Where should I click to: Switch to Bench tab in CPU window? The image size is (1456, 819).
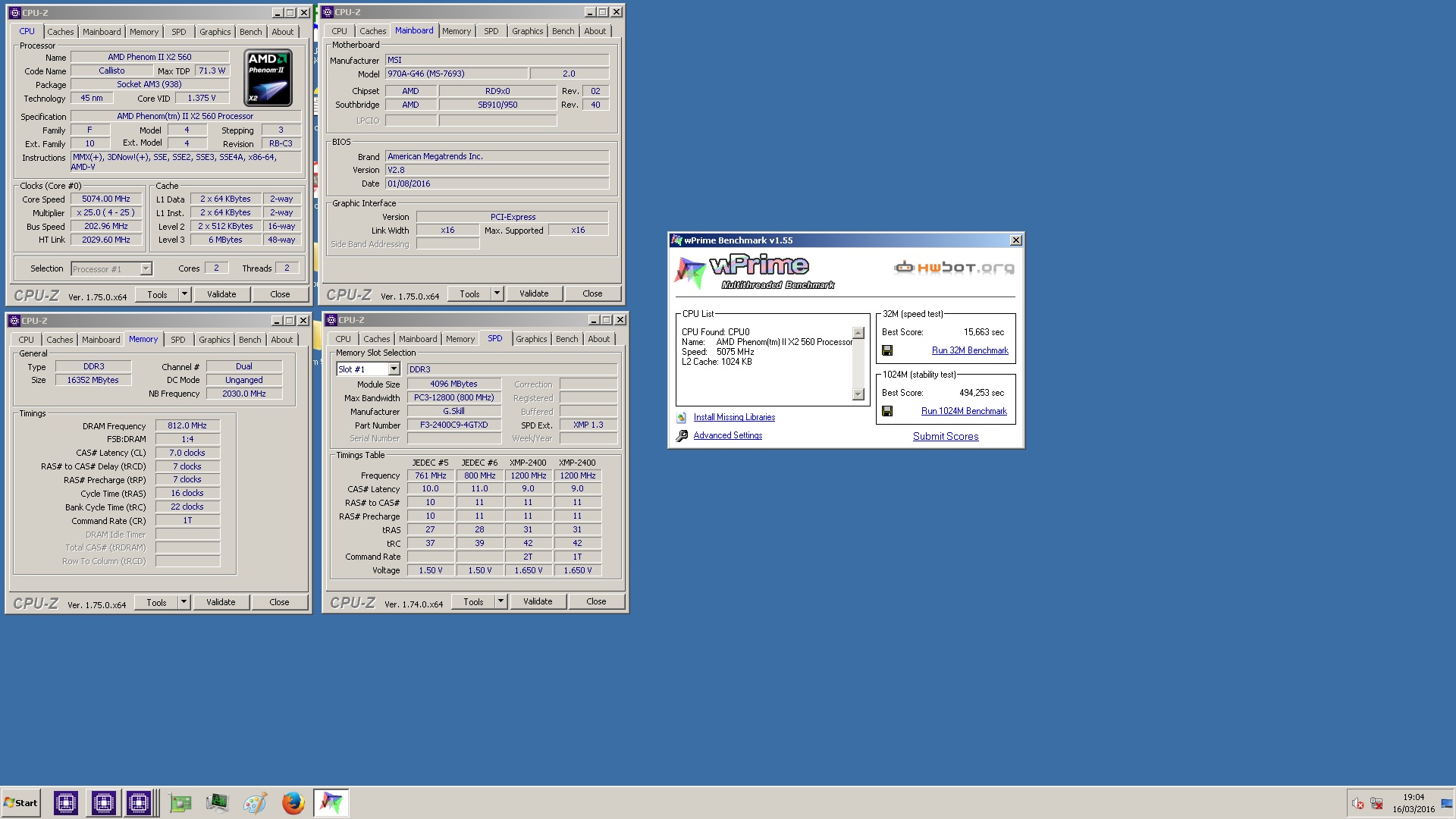251,32
